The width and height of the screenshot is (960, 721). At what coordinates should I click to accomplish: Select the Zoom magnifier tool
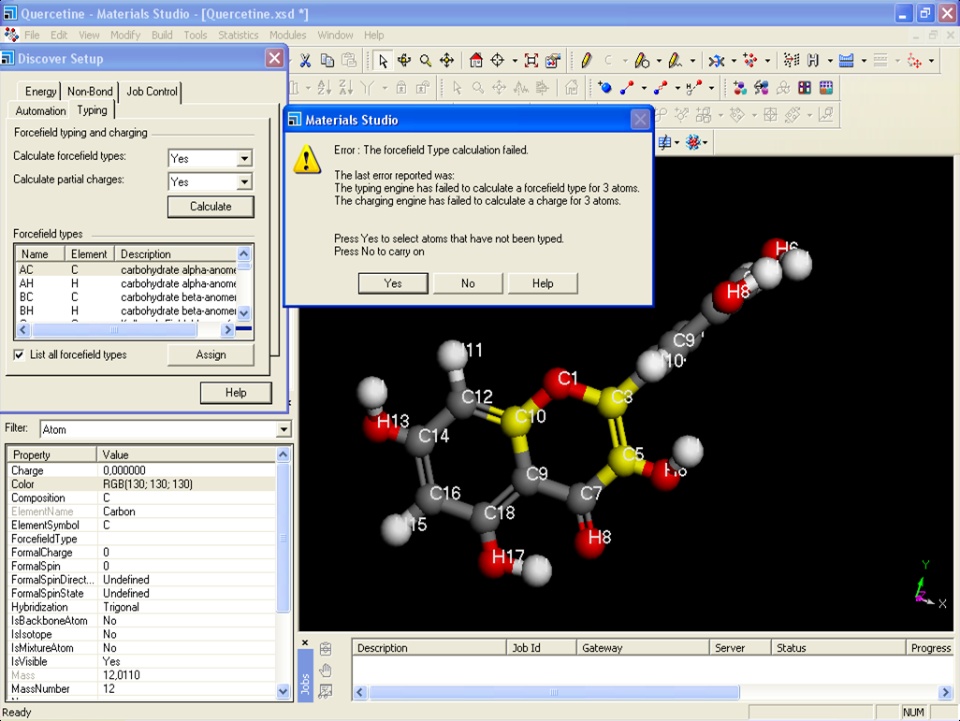coord(426,60)
